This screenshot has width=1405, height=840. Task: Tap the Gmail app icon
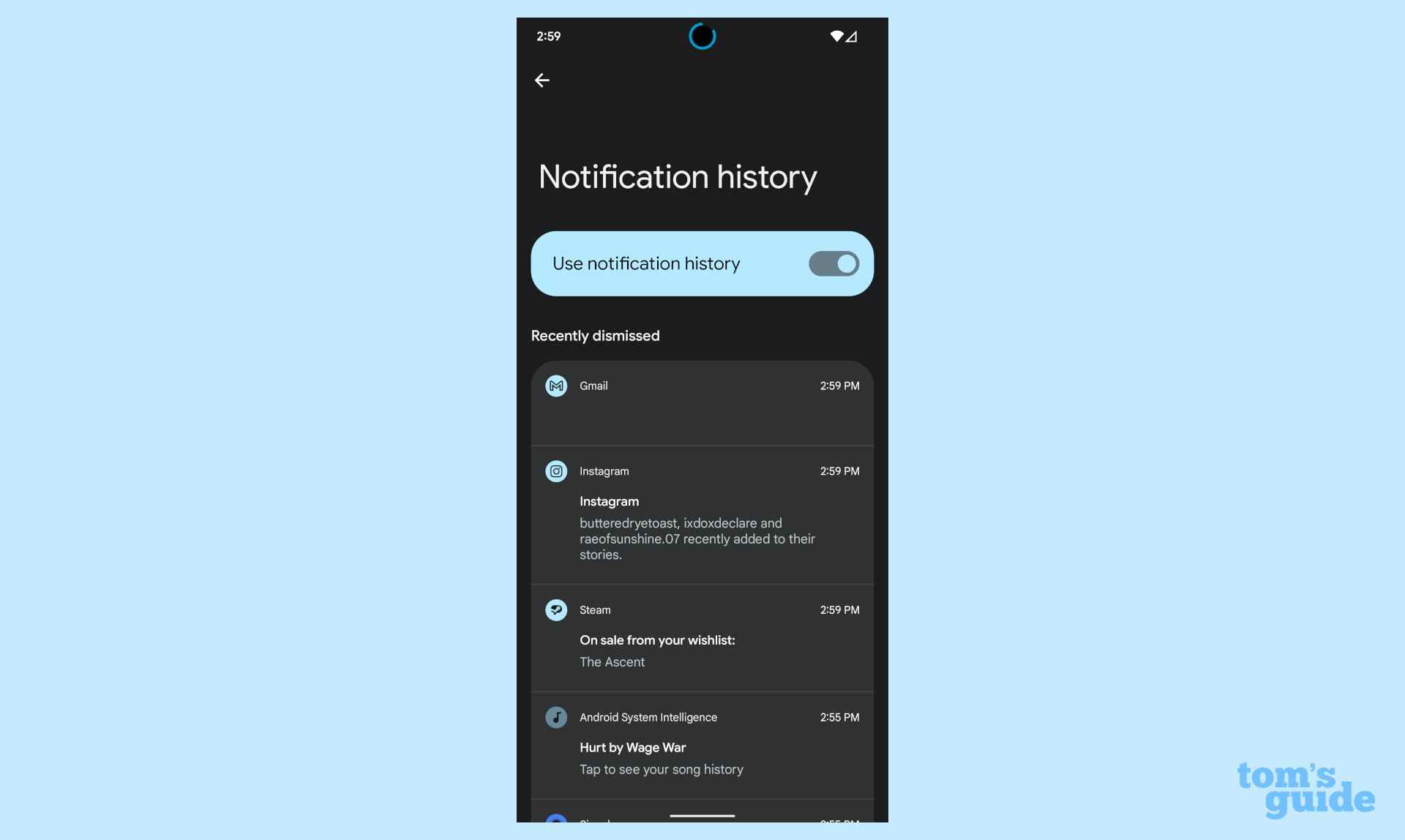[555, 385]
